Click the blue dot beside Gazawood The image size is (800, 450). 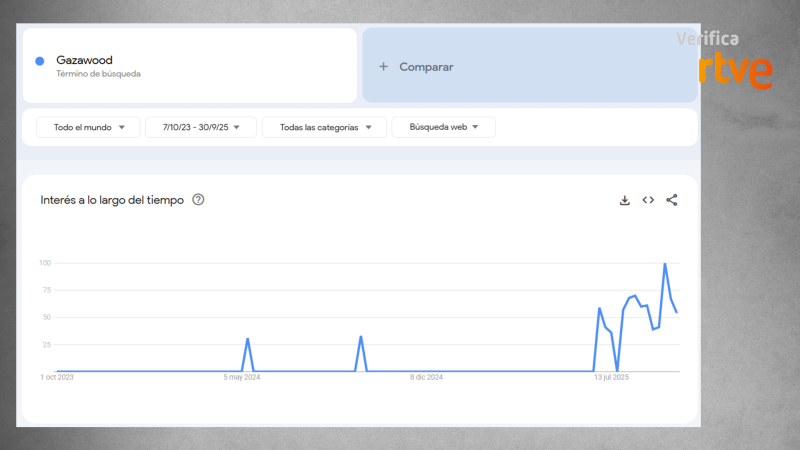[40, 61]
